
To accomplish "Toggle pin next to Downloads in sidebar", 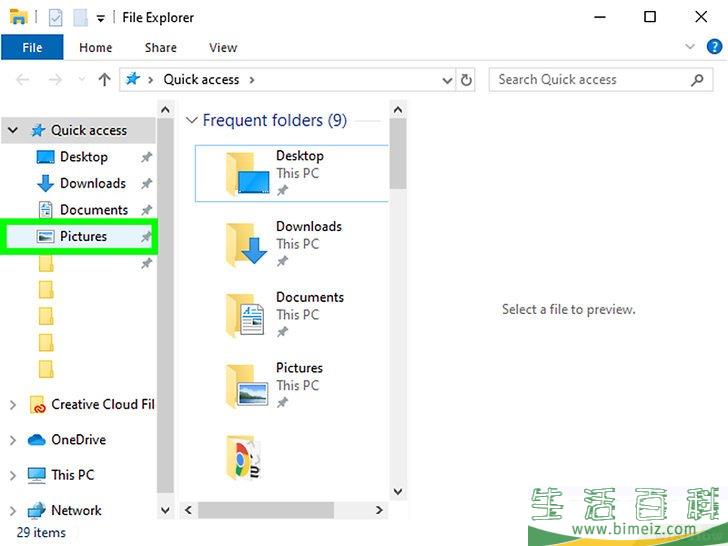I will coord(146,184).
